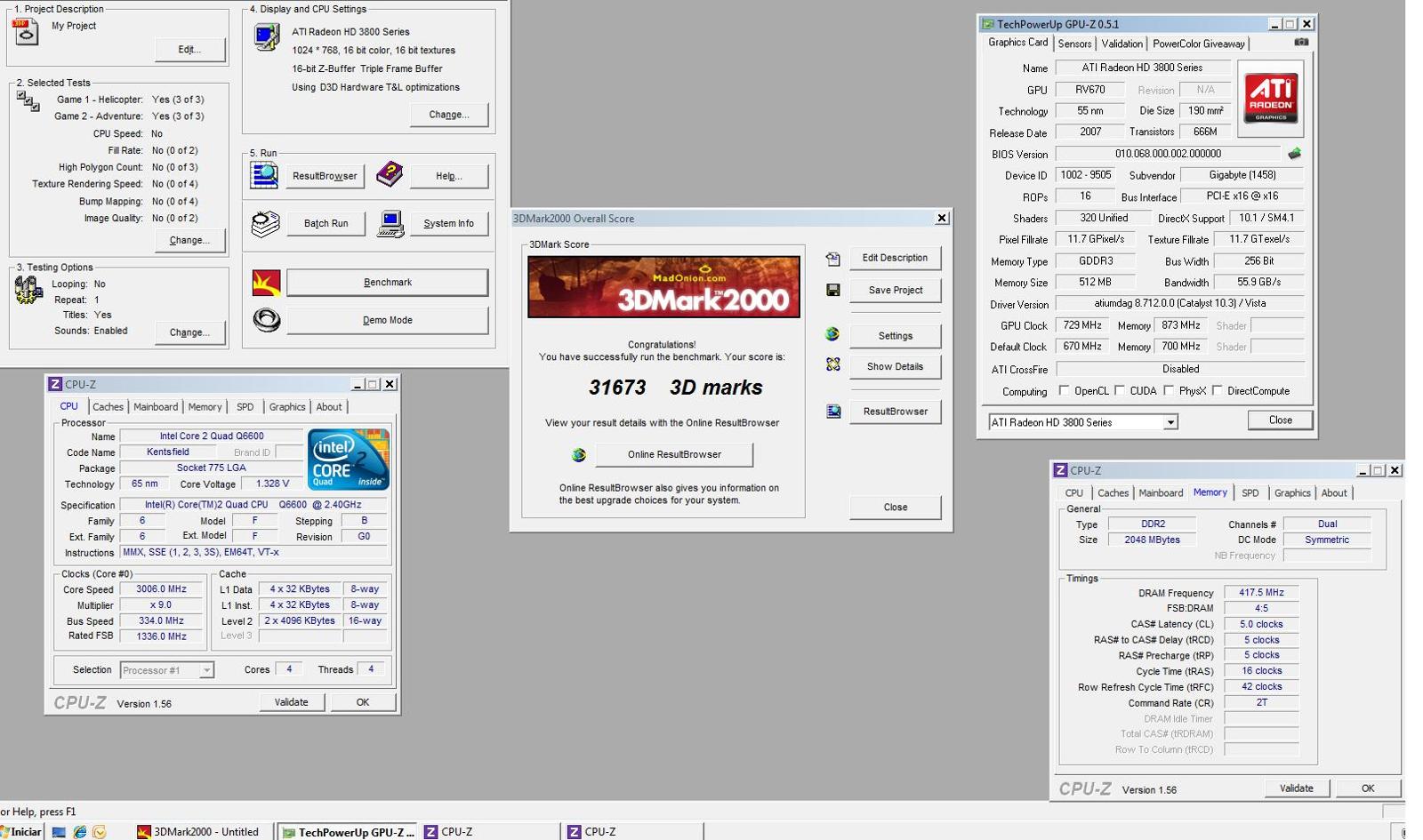Click the GPU-Z screenshot camera icon
This screenshot has width=1423, height=840.
pyautogui.click(x=1301, y=42)
